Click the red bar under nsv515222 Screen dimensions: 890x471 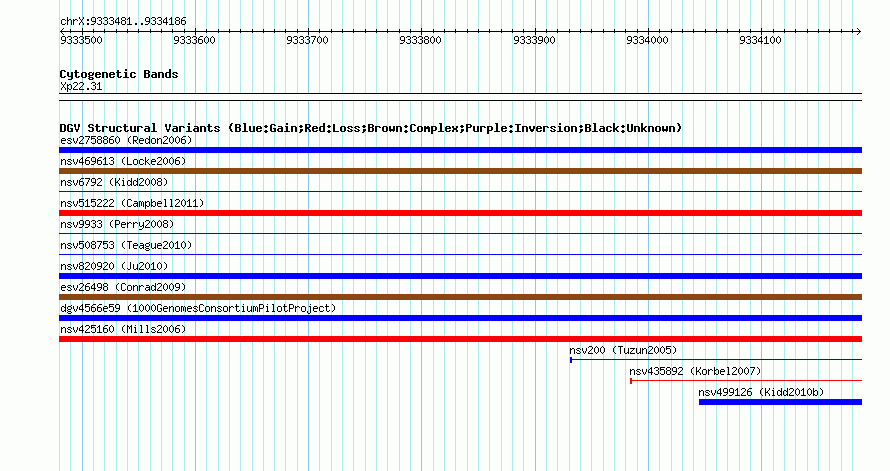[460, 213]
